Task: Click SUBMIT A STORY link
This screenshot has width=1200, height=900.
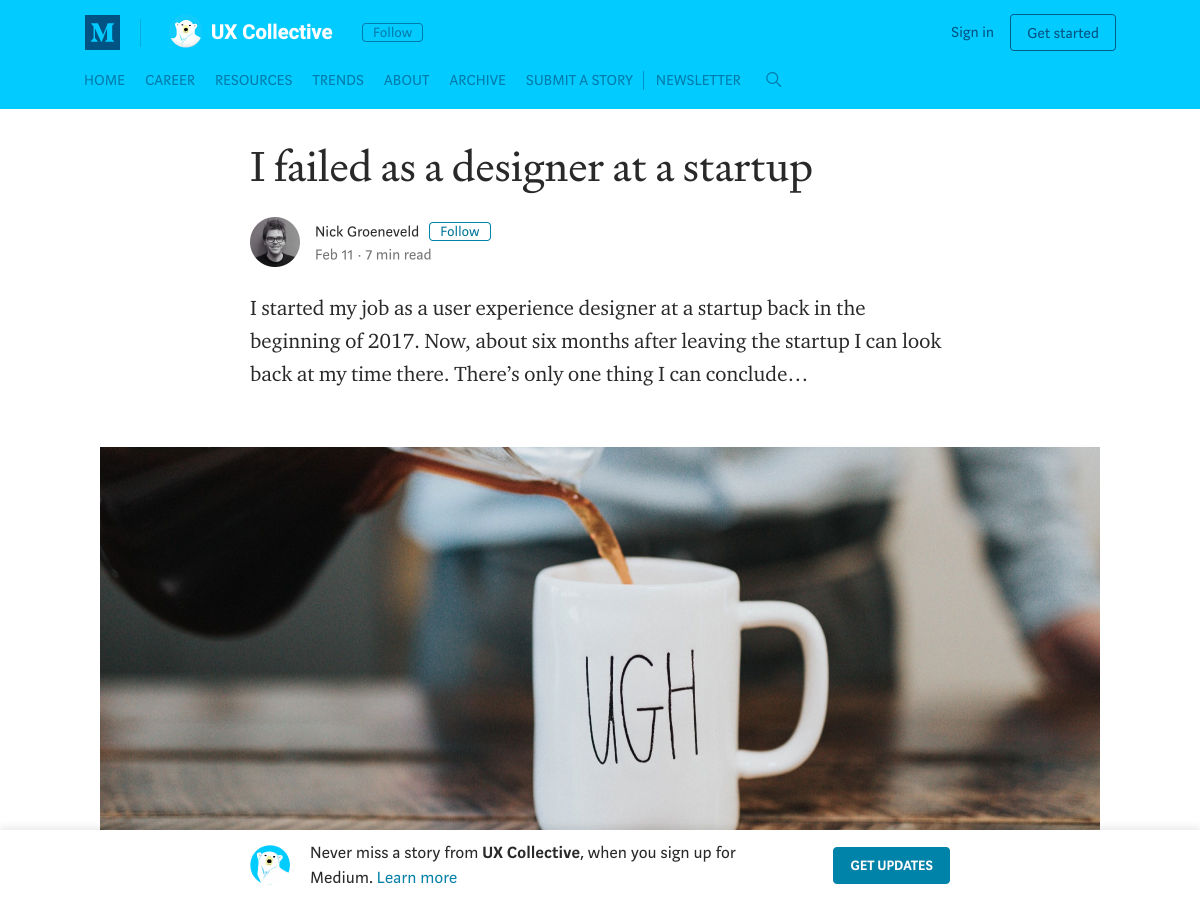Action: click(x=579, y=80)
